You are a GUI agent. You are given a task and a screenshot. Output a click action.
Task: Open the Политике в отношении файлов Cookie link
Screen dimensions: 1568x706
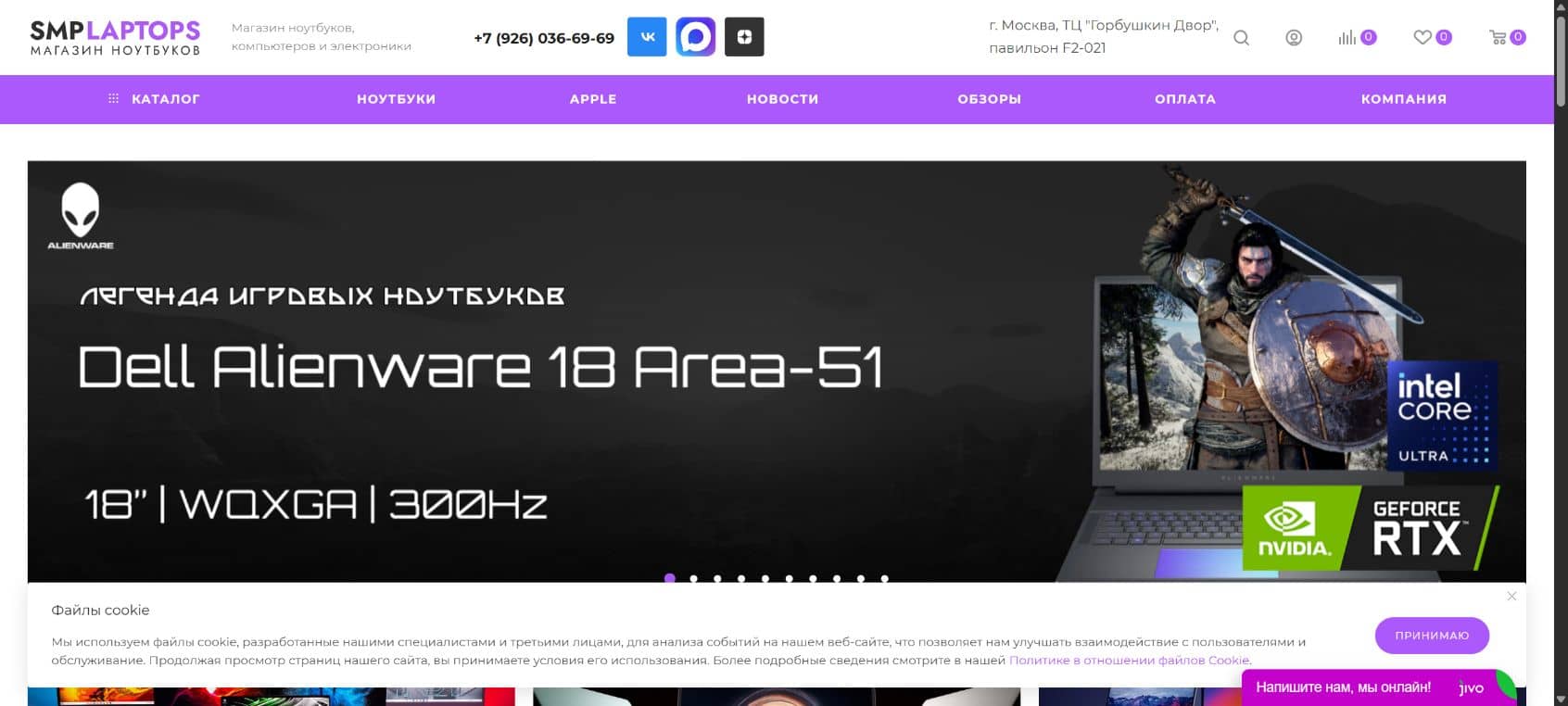[x=1129, y=661]
